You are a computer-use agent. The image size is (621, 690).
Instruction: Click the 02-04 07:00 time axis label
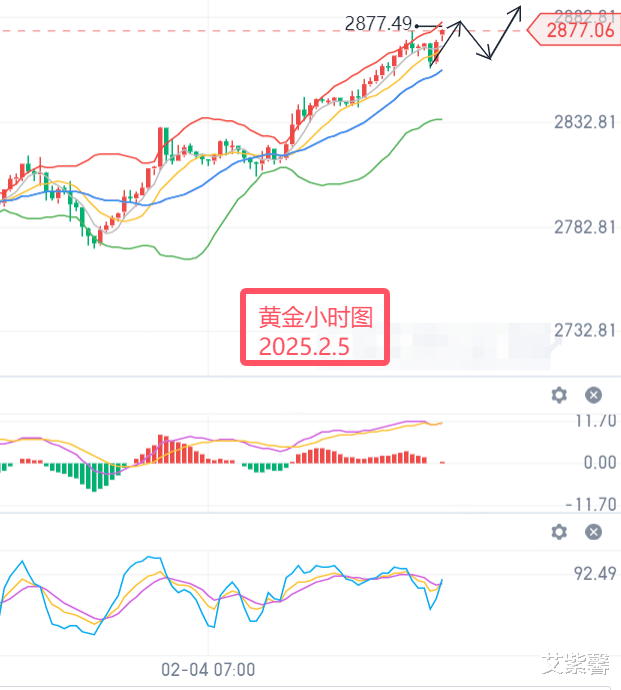208,669
